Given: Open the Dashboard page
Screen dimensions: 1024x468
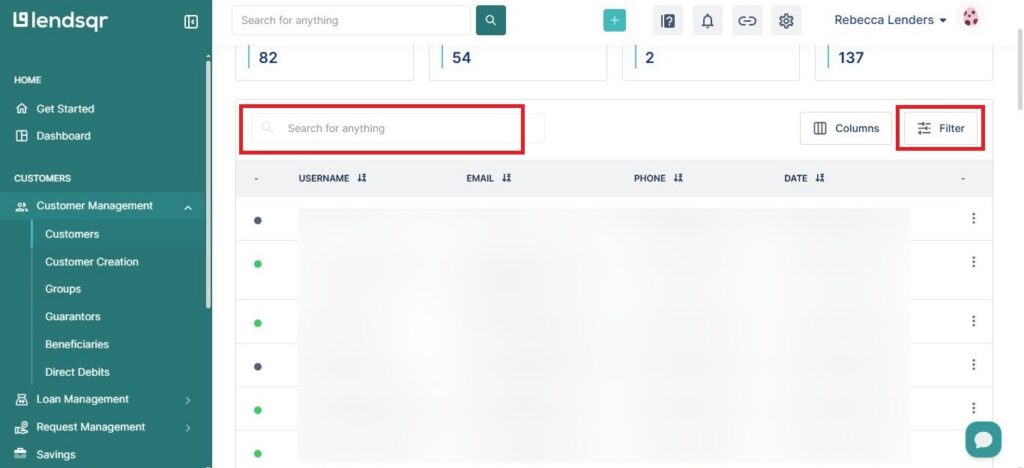Looking at the screenshot, I should point(63,136).
